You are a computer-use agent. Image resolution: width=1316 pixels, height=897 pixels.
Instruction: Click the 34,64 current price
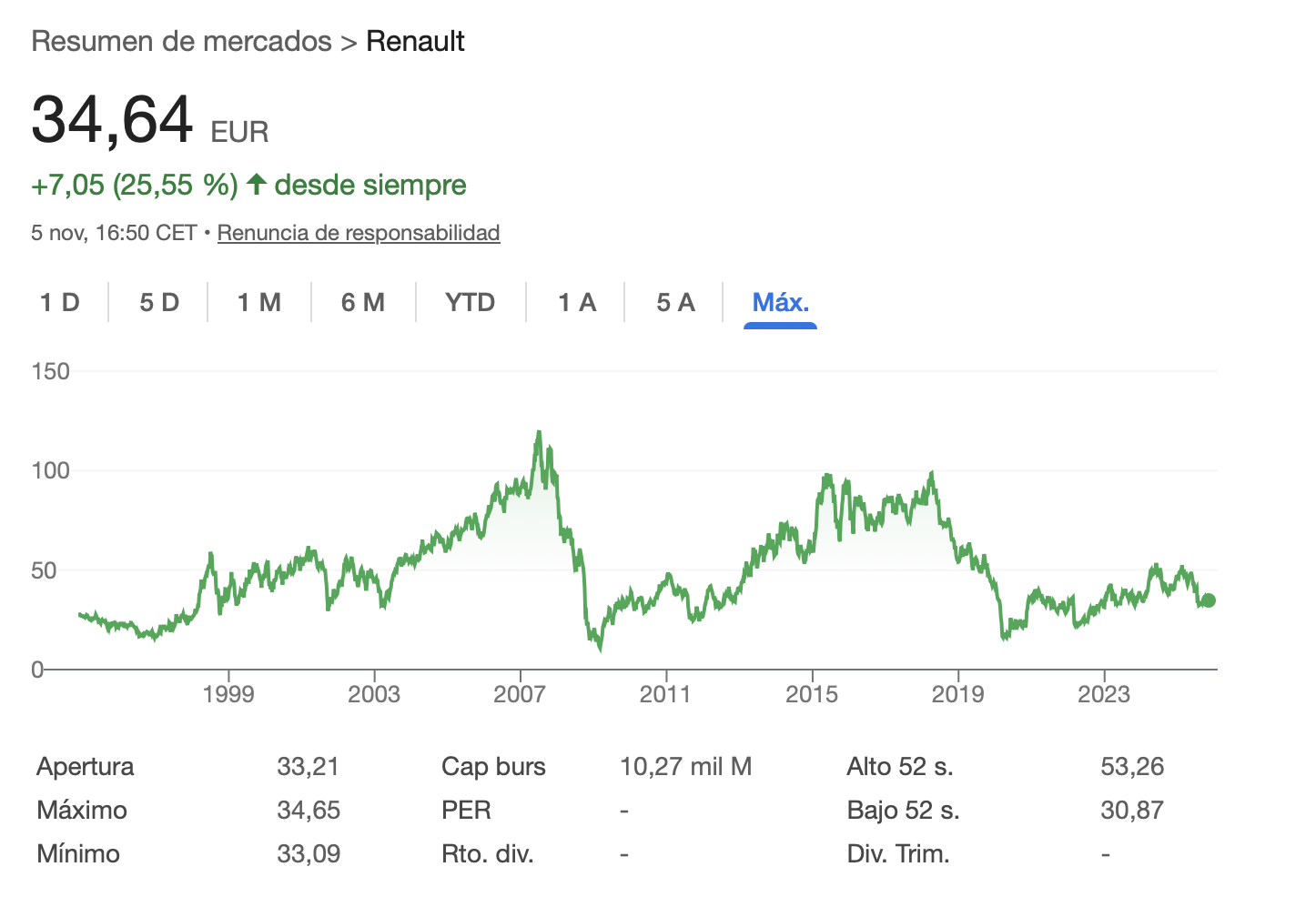[112, 120]
